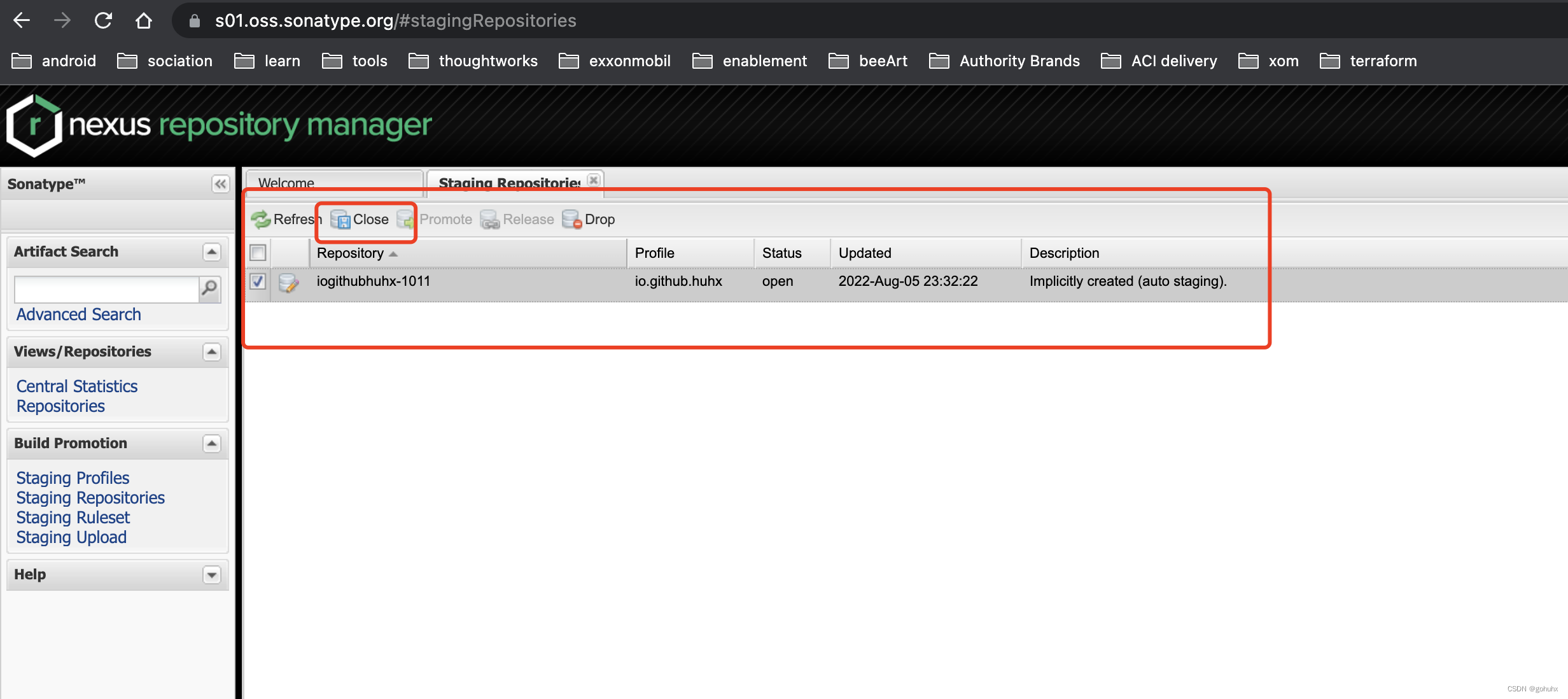Open the terraform bookmarks folder
The width and height of the screenshot is (1568, 699).
pyautogui.click(x=1368, y=61)
